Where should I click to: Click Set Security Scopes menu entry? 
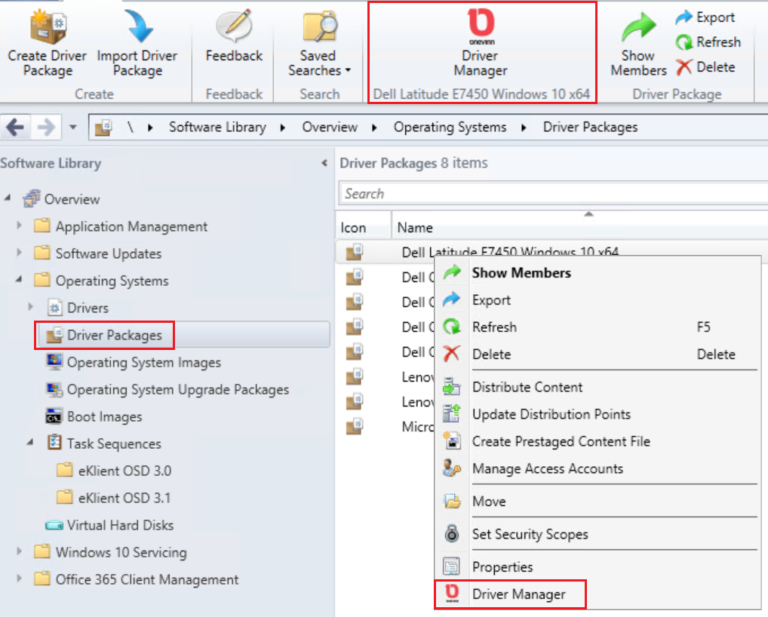529,534
